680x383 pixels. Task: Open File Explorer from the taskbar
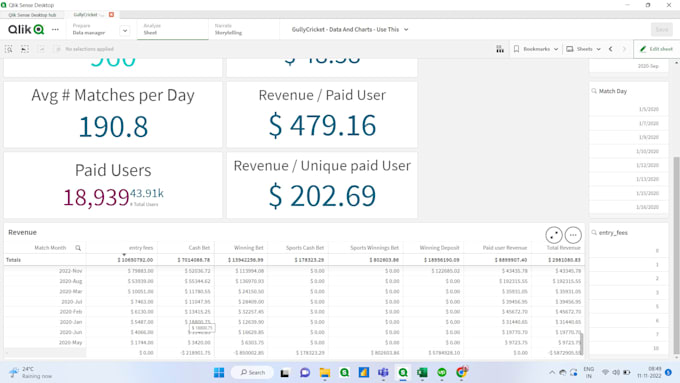click(x=325, y=372)
